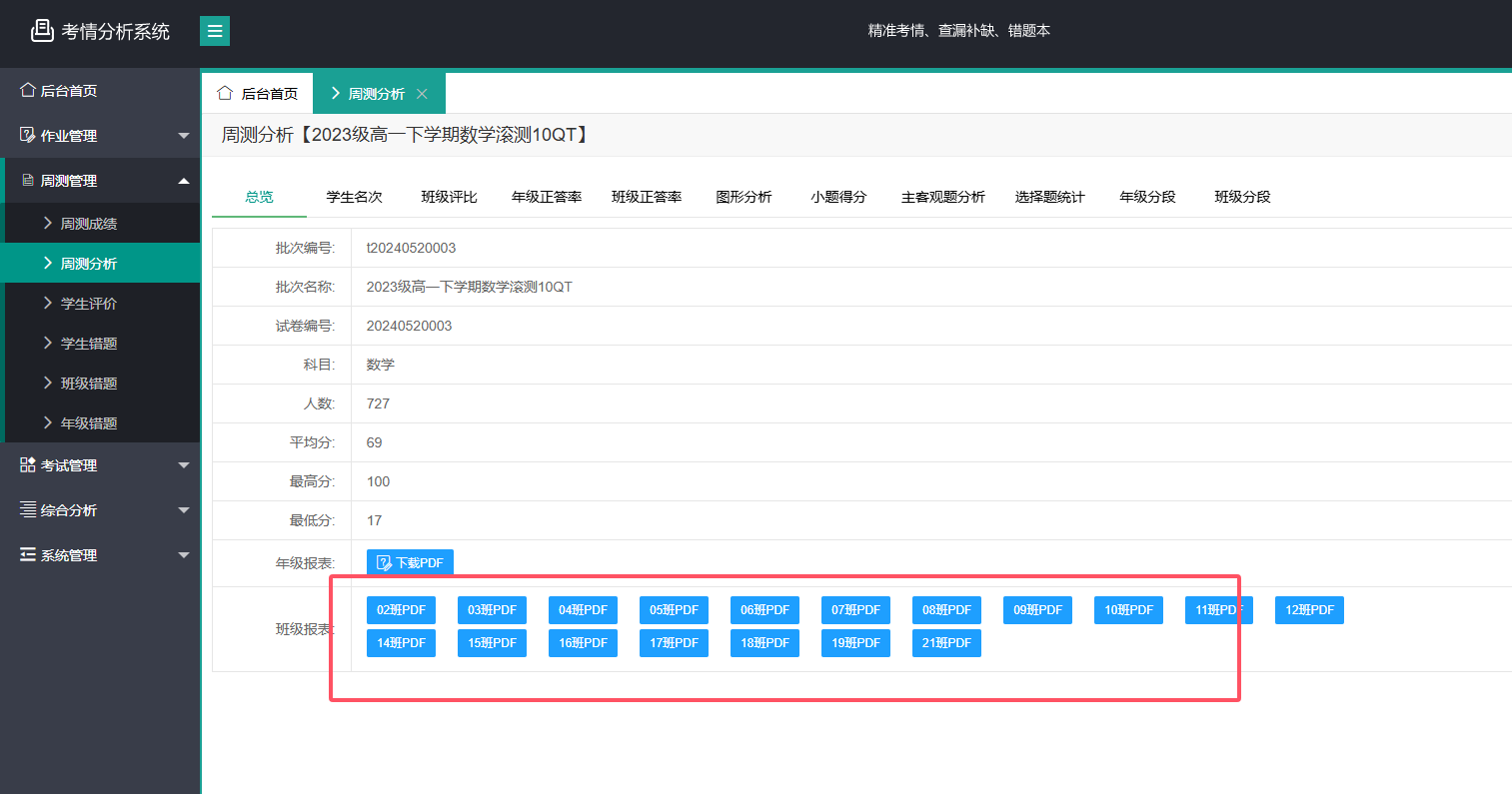This screenshot has width=1512, height=794.
Task: Click the 人数 value 727
Action: (378, 403)
